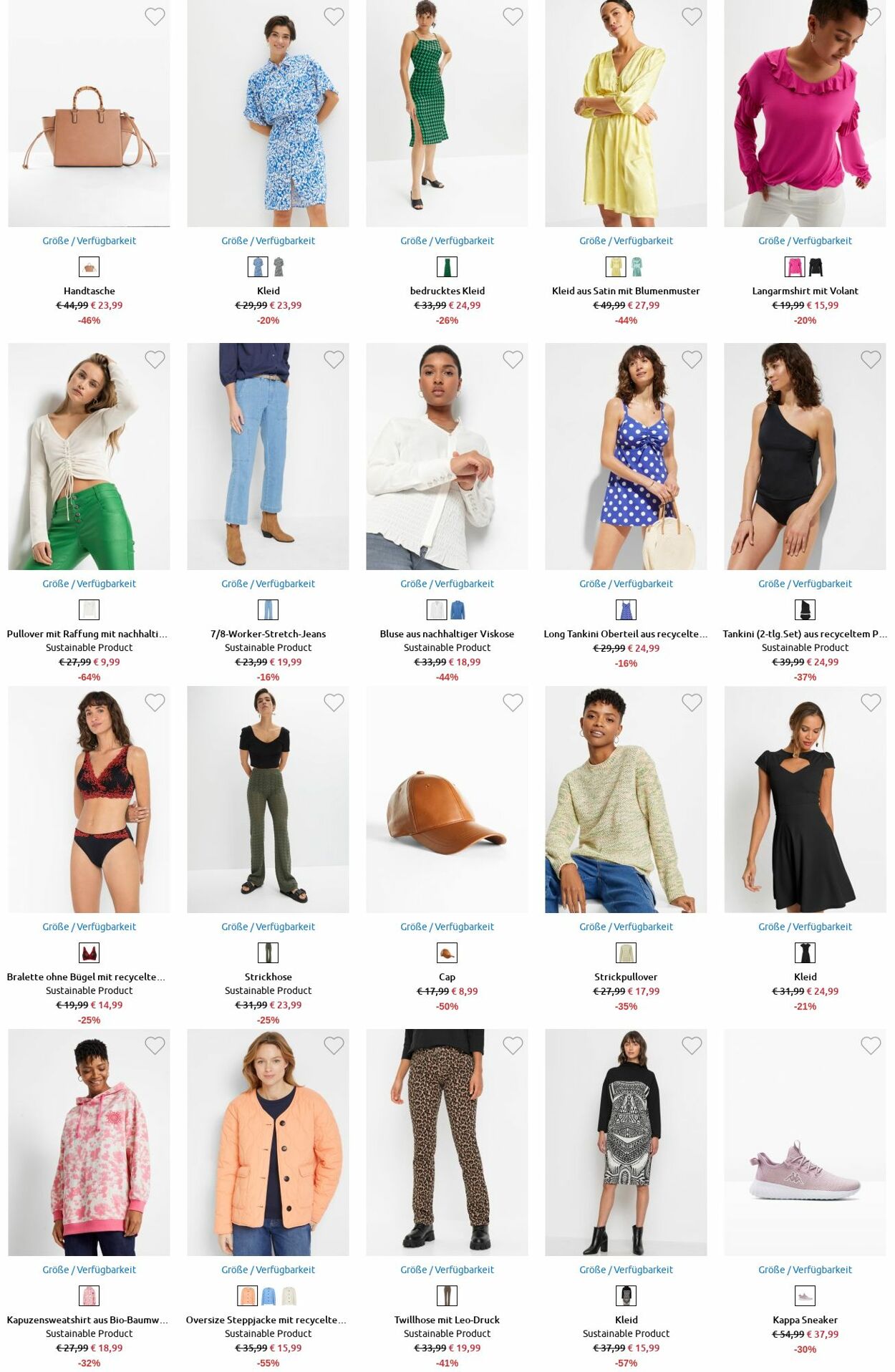This screenshot has height=1372, width=895.
Task: Expand Größe / Verfügbarkeit for Handtasche
Action: 89,241
